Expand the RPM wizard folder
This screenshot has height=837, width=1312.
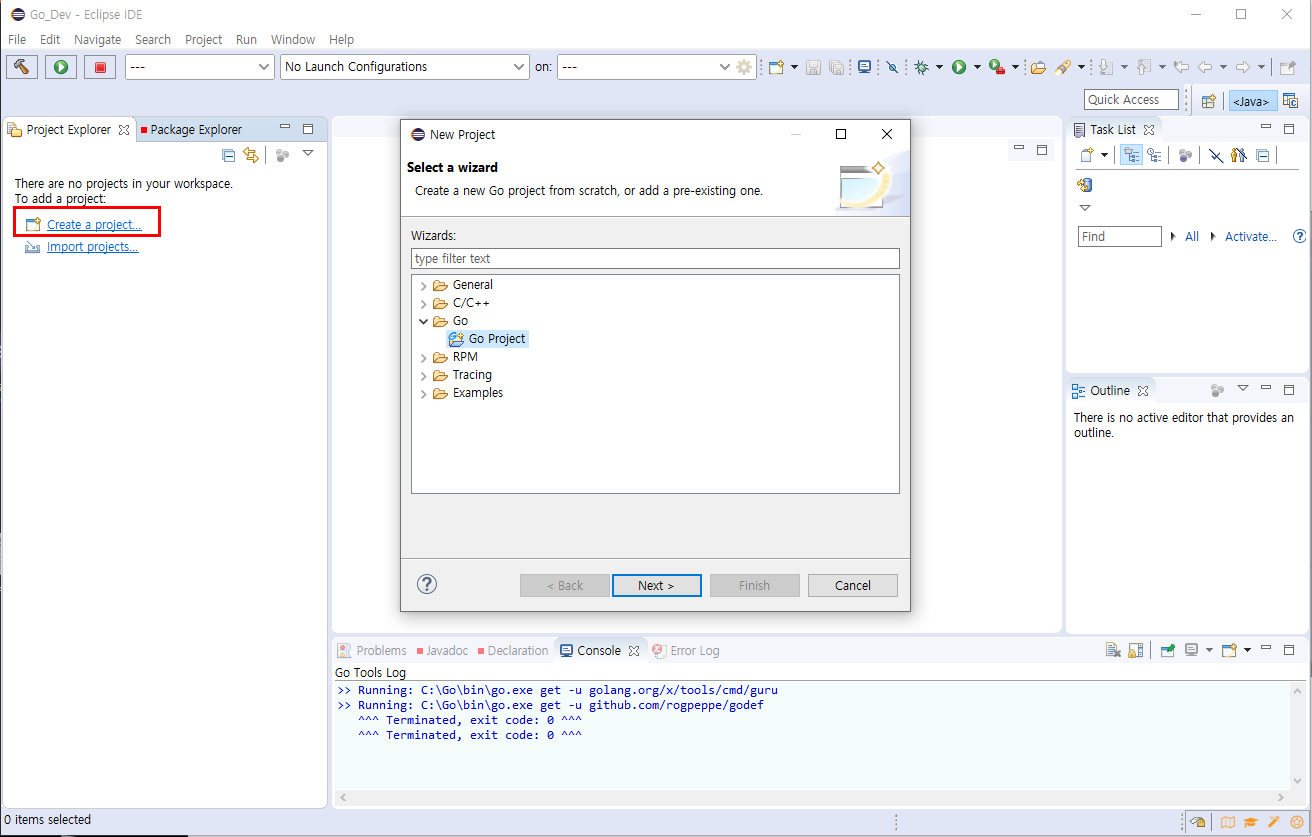tap(424, 358)
